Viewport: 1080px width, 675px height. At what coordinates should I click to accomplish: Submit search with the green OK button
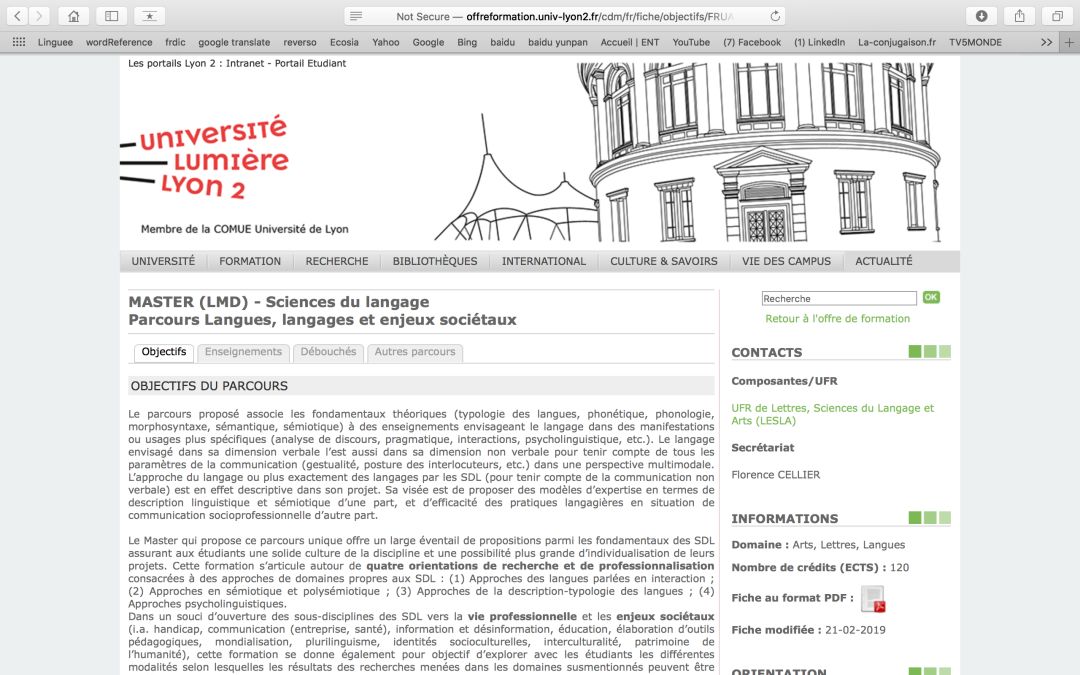pyautogui.click(x=931, y=298)
